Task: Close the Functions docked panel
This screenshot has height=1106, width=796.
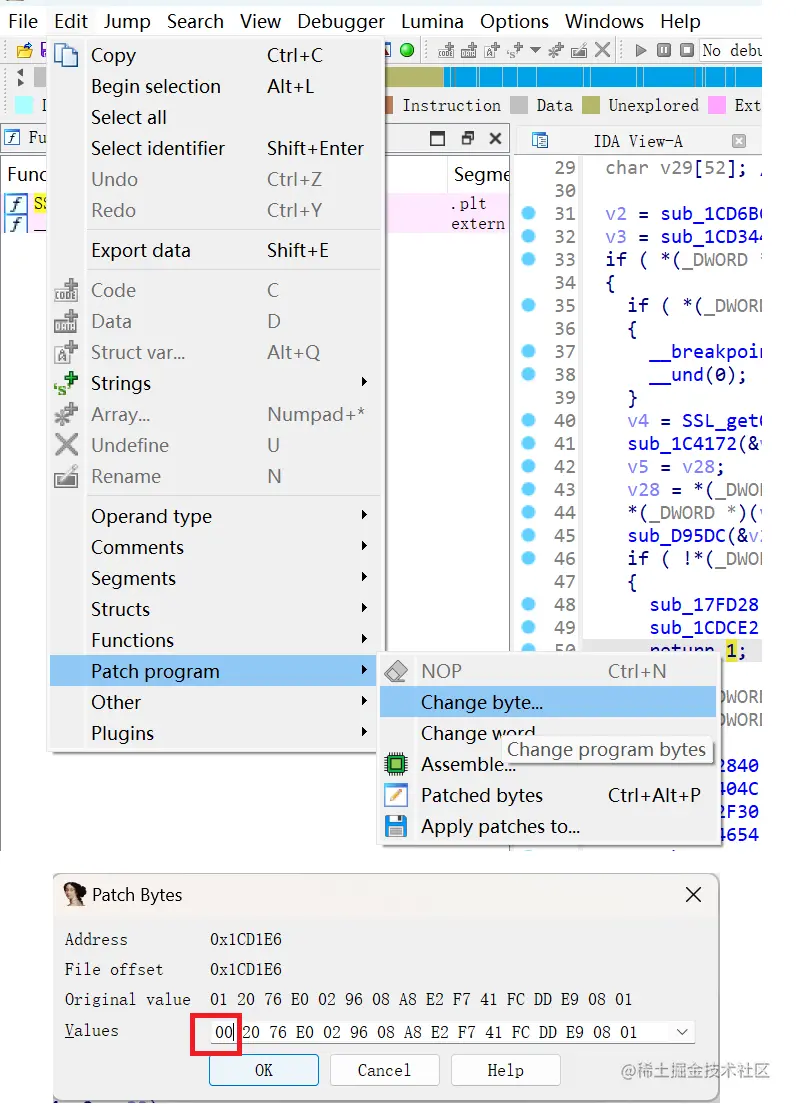Action: click(x=496, y=138)
